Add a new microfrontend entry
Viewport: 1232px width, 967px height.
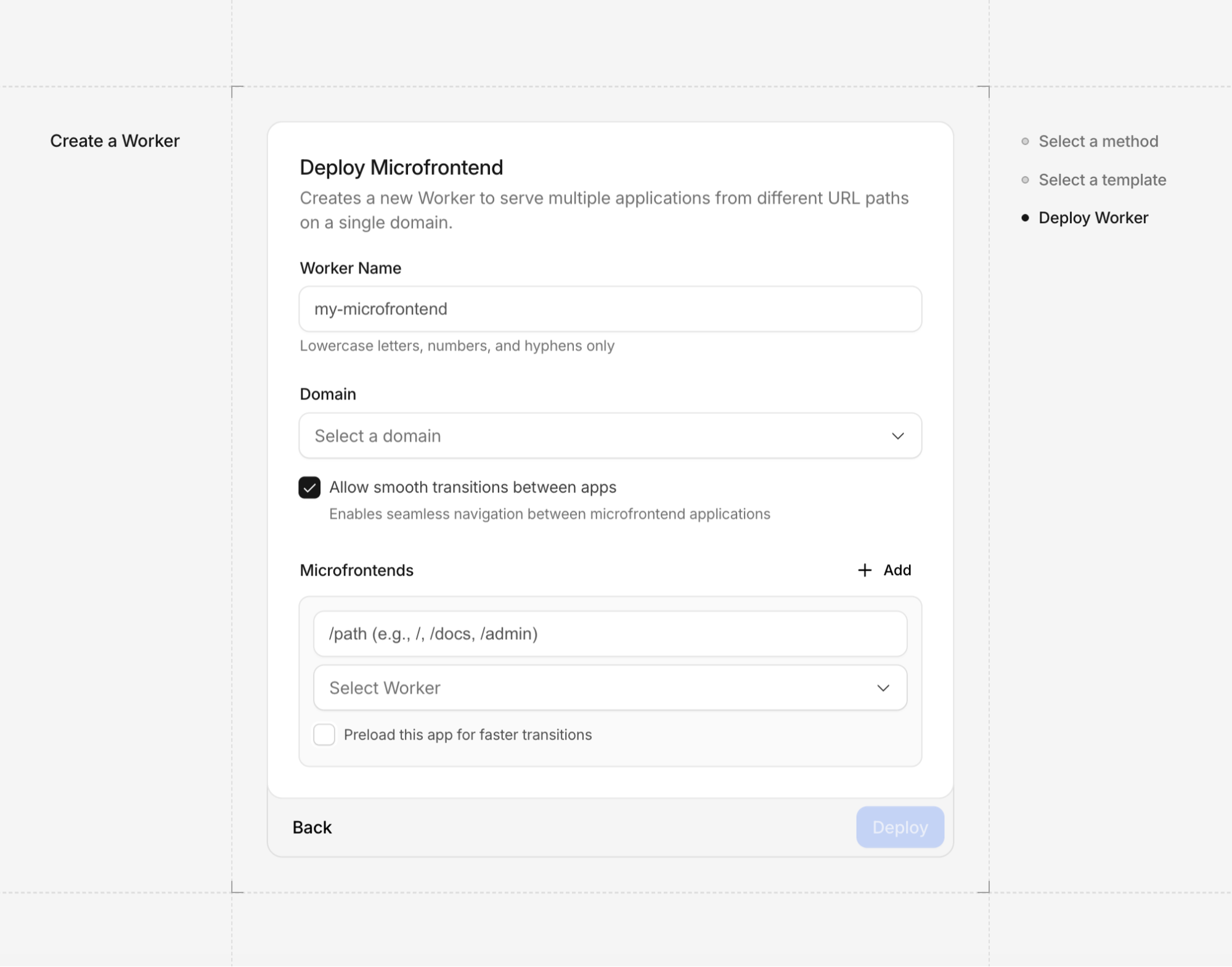click(x=886, y=570)
